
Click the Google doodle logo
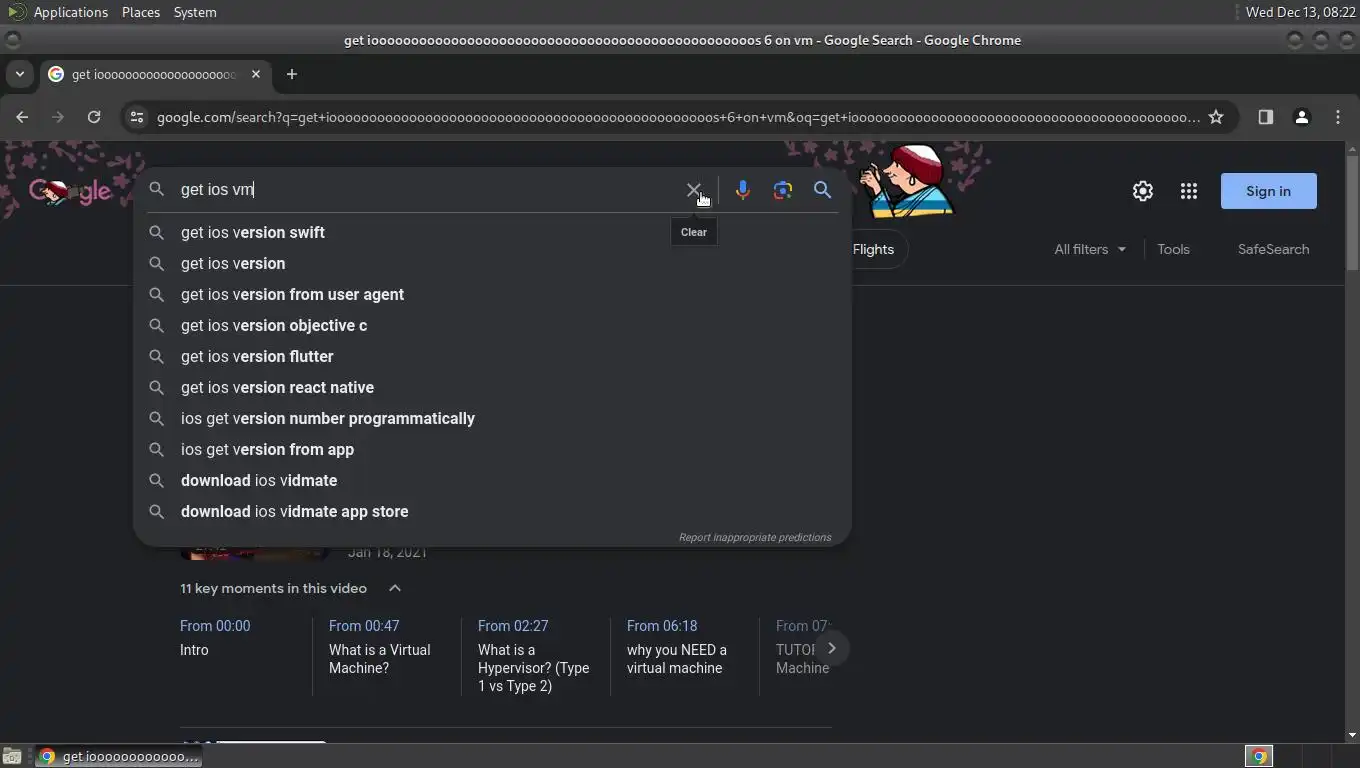(69, 191)
